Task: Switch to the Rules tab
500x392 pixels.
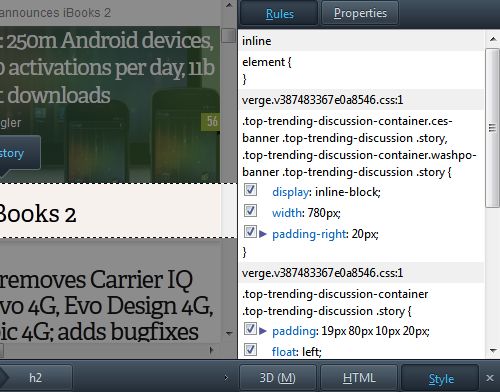Action: (279, 13)
